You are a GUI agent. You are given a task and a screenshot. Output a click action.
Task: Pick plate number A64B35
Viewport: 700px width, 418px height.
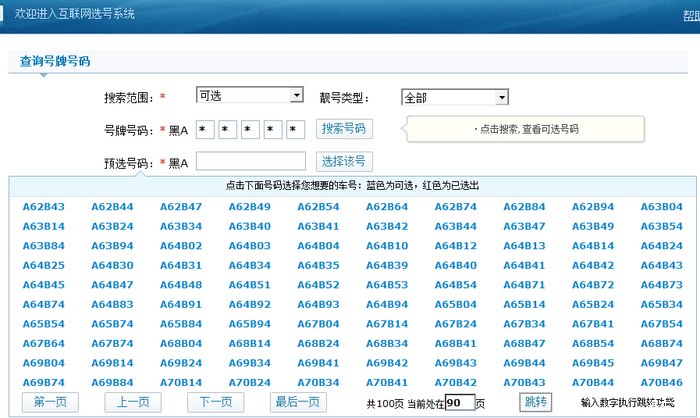coord(318,265)
